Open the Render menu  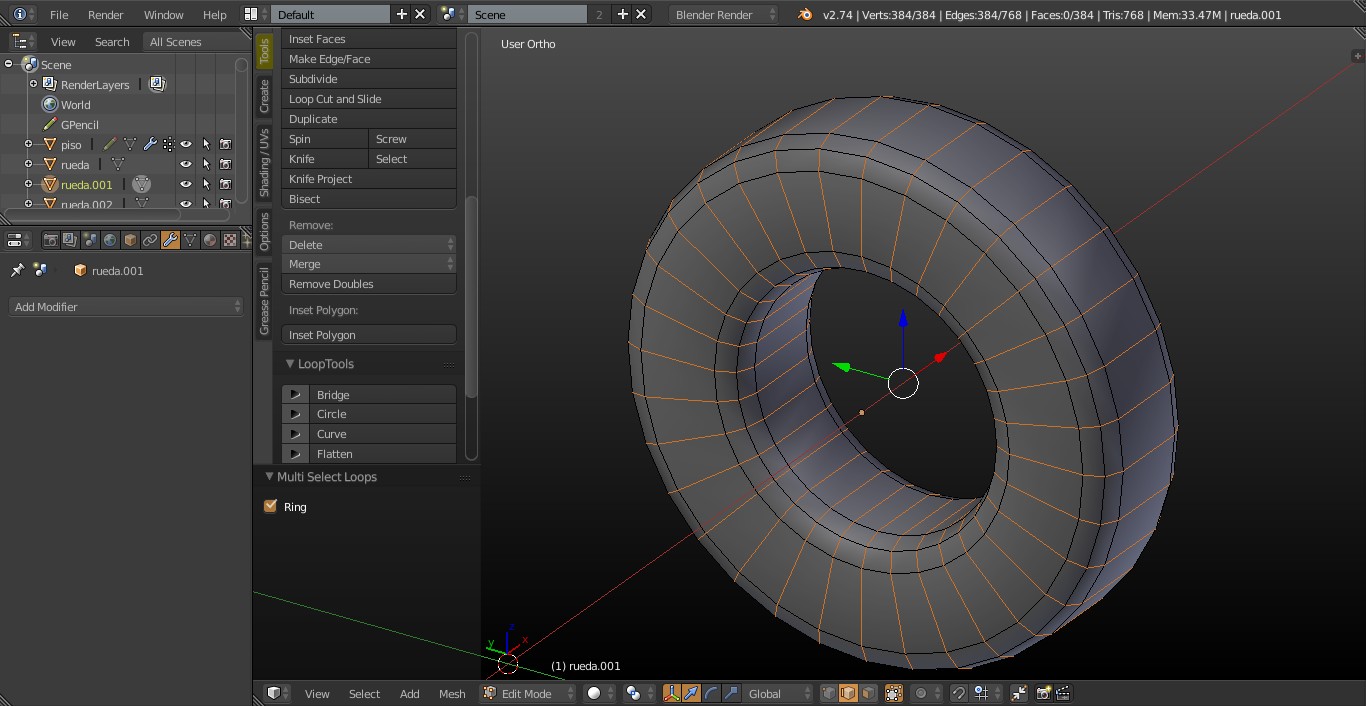[x=106, y=15]
